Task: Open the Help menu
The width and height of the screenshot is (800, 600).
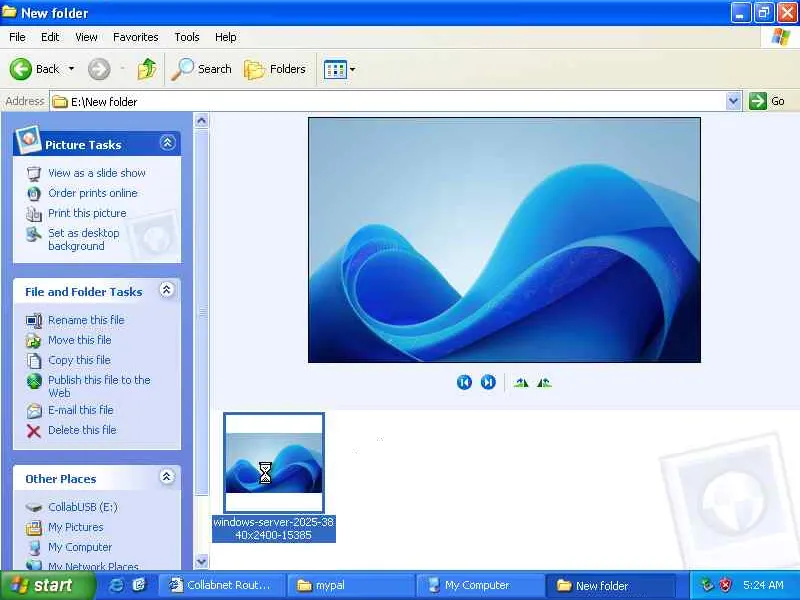Action: [x=226, y=37]
